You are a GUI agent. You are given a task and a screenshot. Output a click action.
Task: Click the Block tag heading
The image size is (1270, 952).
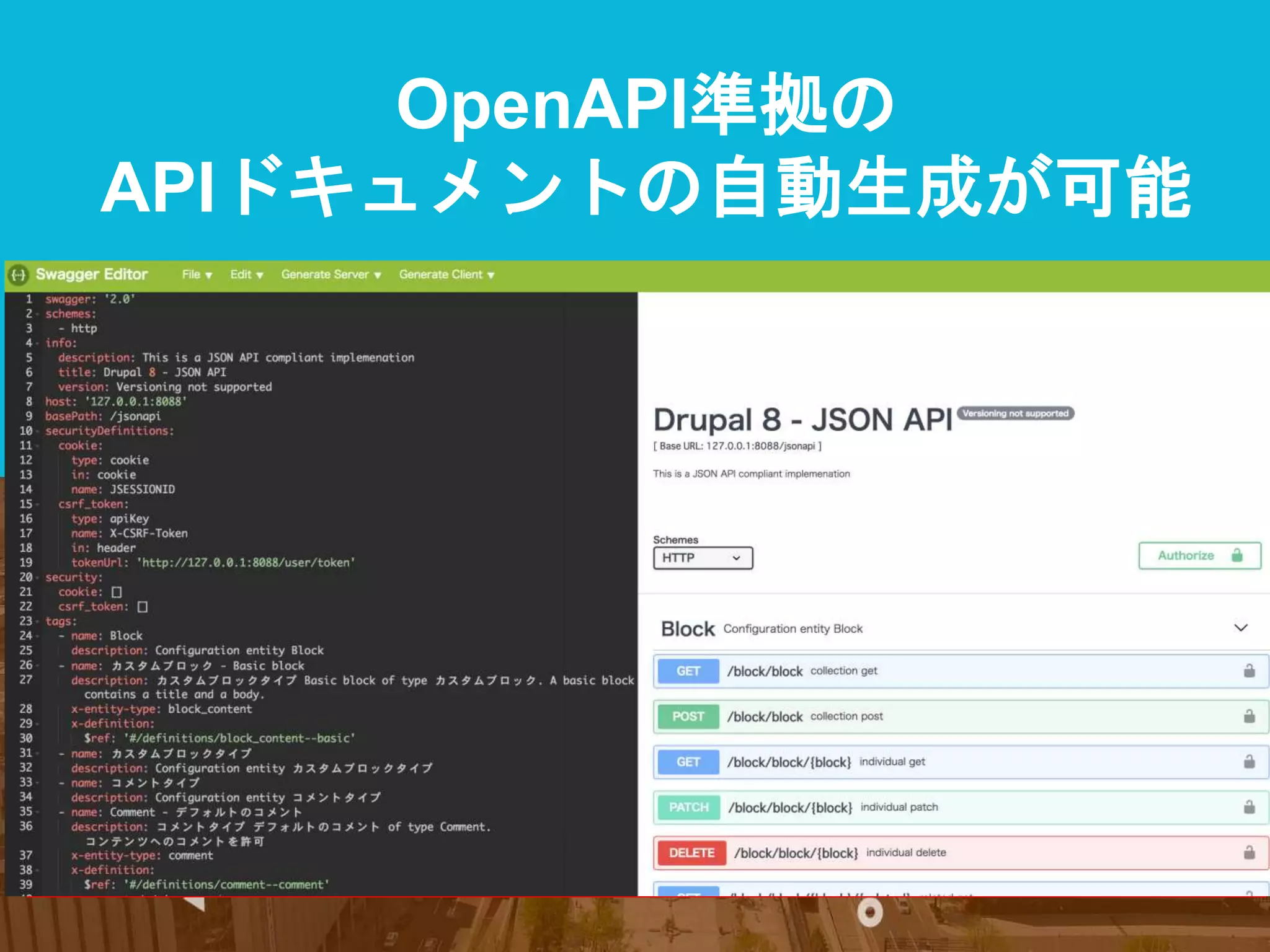coord(688,628)
